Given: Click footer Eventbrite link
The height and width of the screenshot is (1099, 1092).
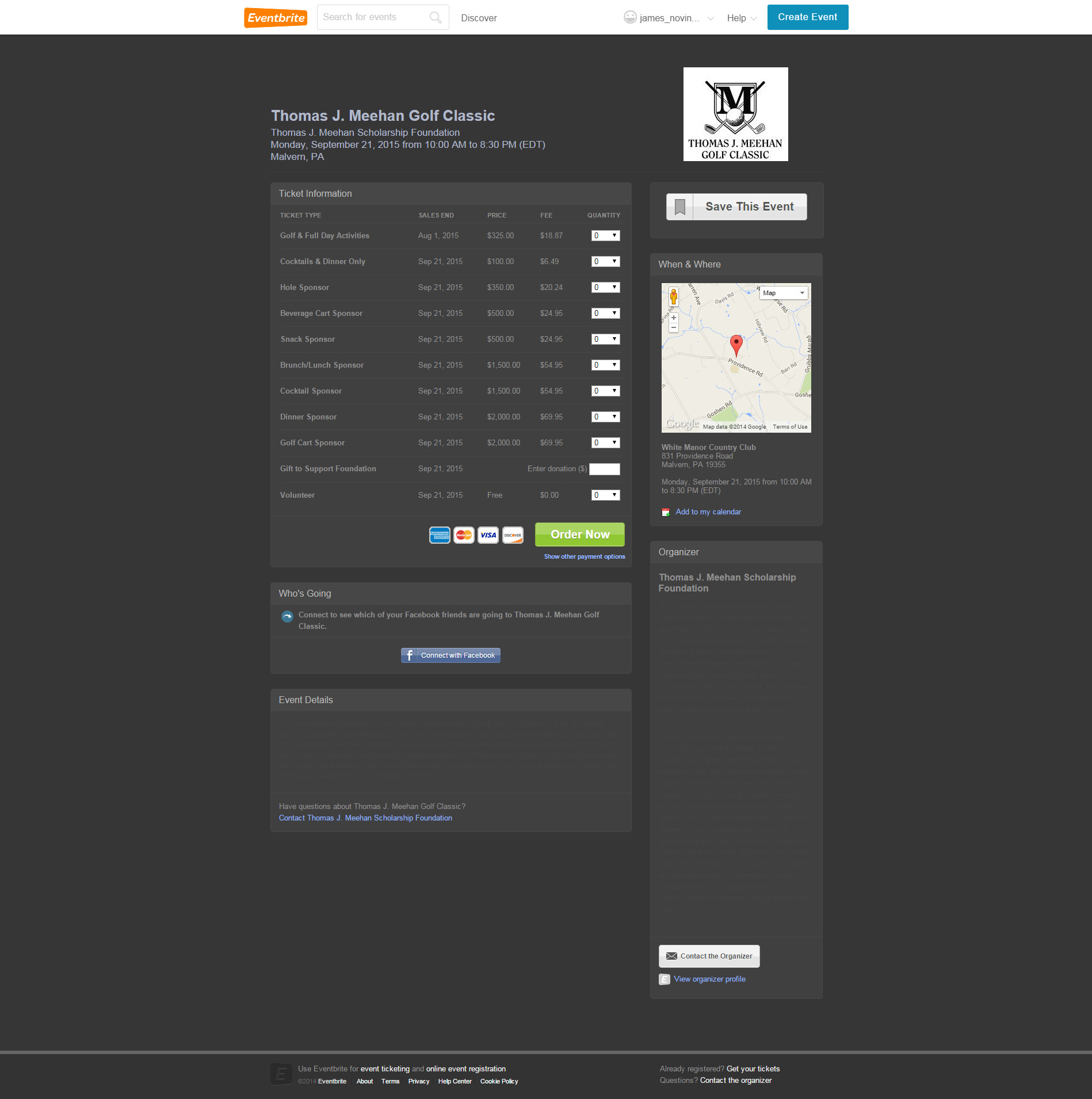Looking at the screenshot, I should 332,1082.
